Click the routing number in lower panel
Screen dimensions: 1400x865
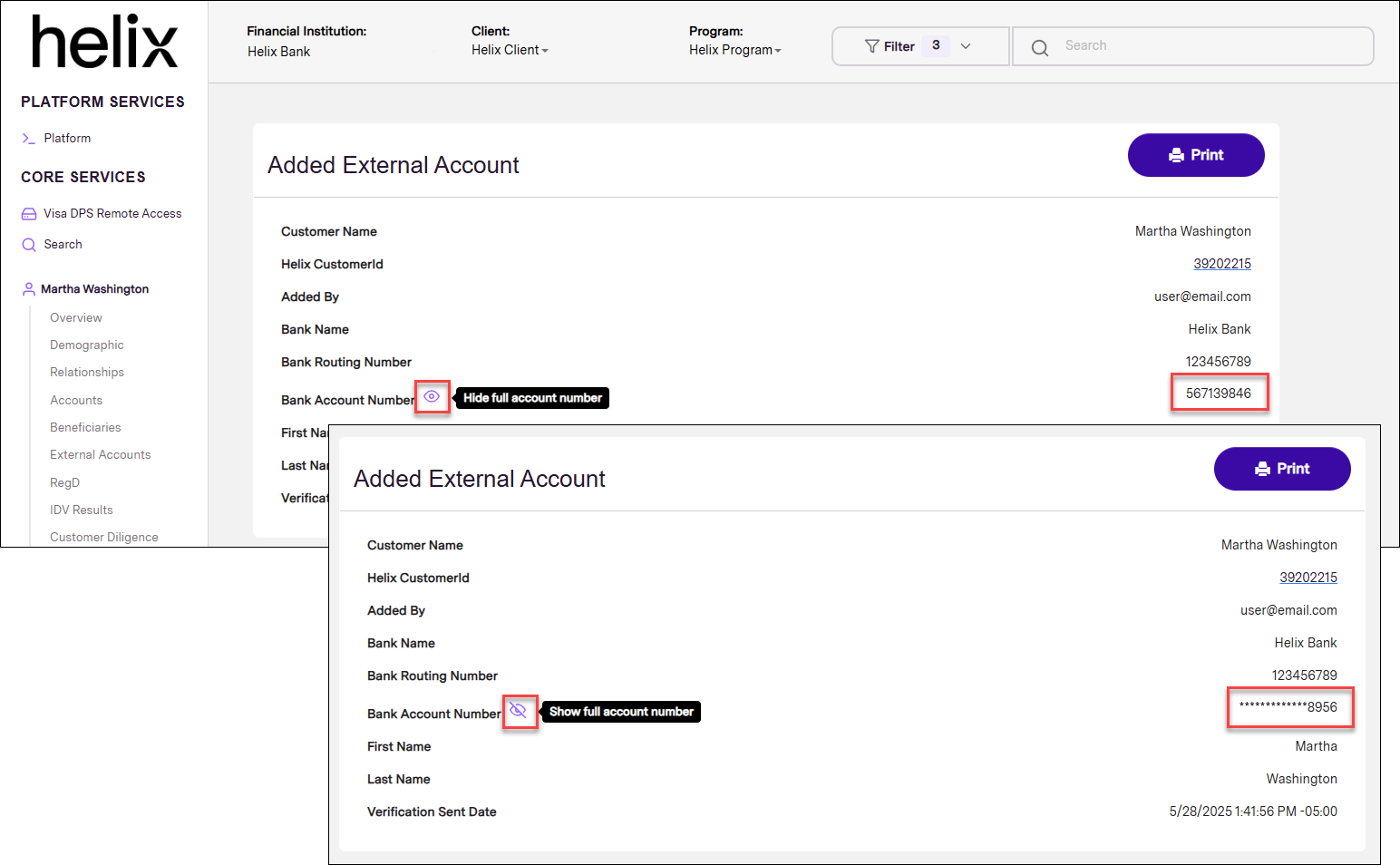tap(1305, 675)
